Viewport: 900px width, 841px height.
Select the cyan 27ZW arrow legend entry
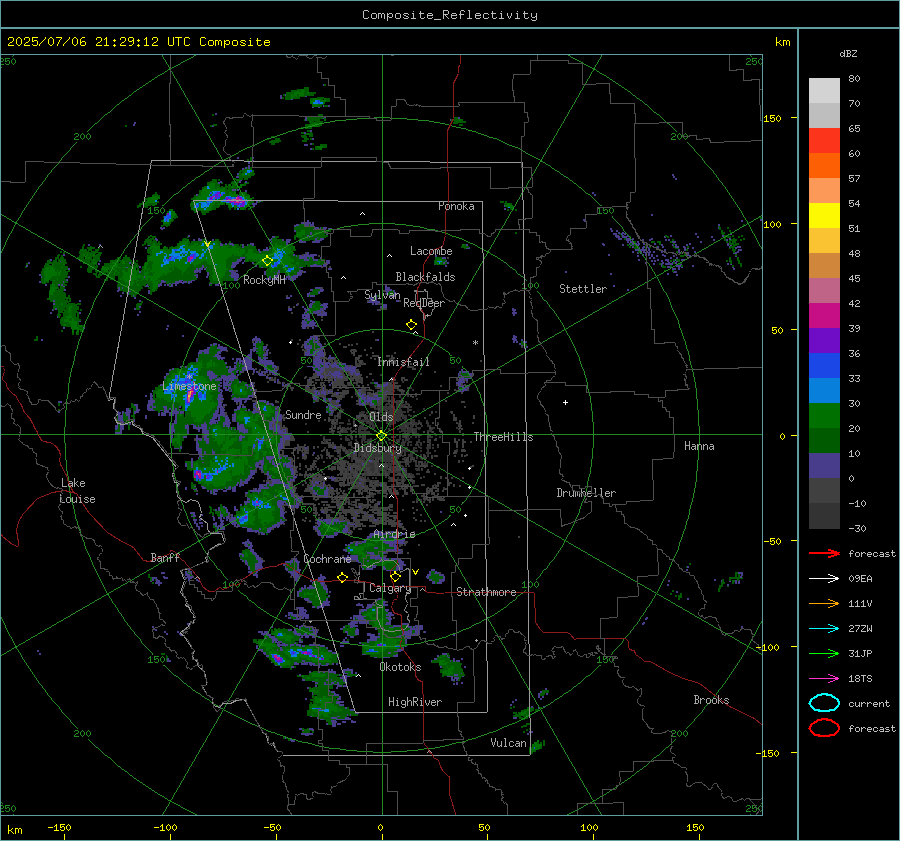824,629
